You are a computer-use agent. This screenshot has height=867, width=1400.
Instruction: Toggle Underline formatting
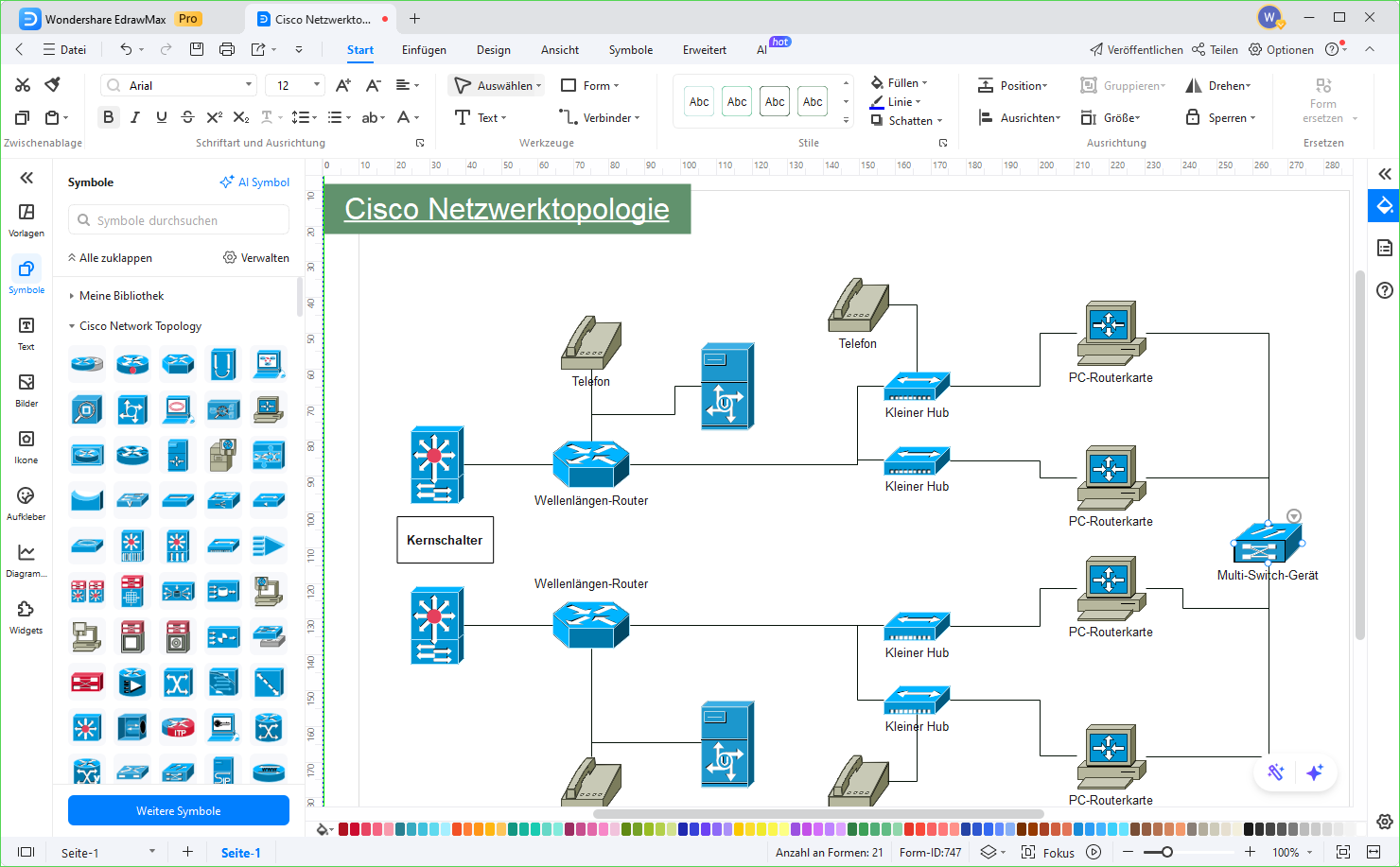162,117
